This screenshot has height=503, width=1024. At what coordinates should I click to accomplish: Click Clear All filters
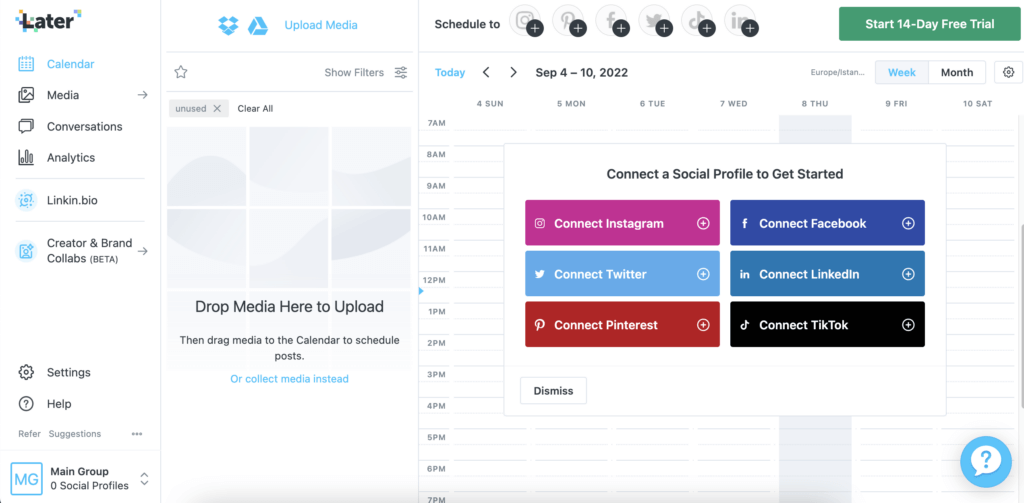pos(255,108)
